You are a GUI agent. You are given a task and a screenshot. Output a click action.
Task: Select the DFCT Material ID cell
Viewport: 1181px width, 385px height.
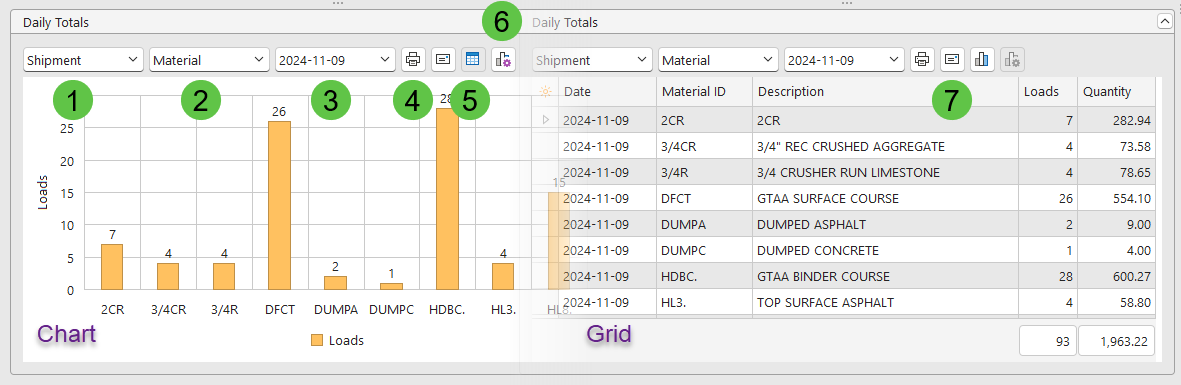[x=704, y=199]
